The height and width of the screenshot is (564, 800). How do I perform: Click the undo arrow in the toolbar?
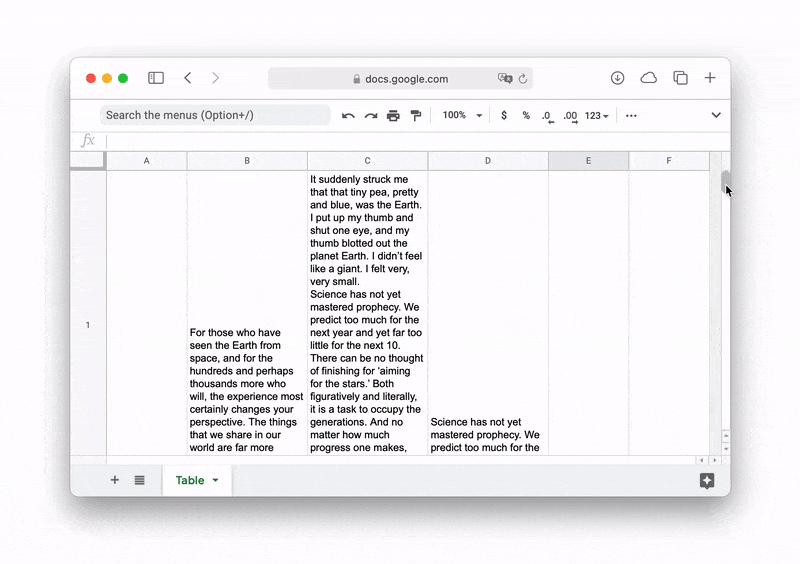348,116
